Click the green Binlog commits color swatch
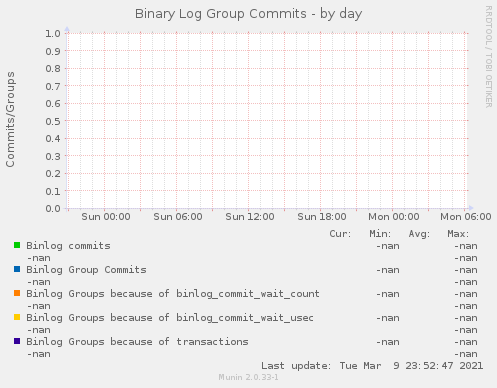The height and width of the screenshot is (388, 497). (17, 245)
